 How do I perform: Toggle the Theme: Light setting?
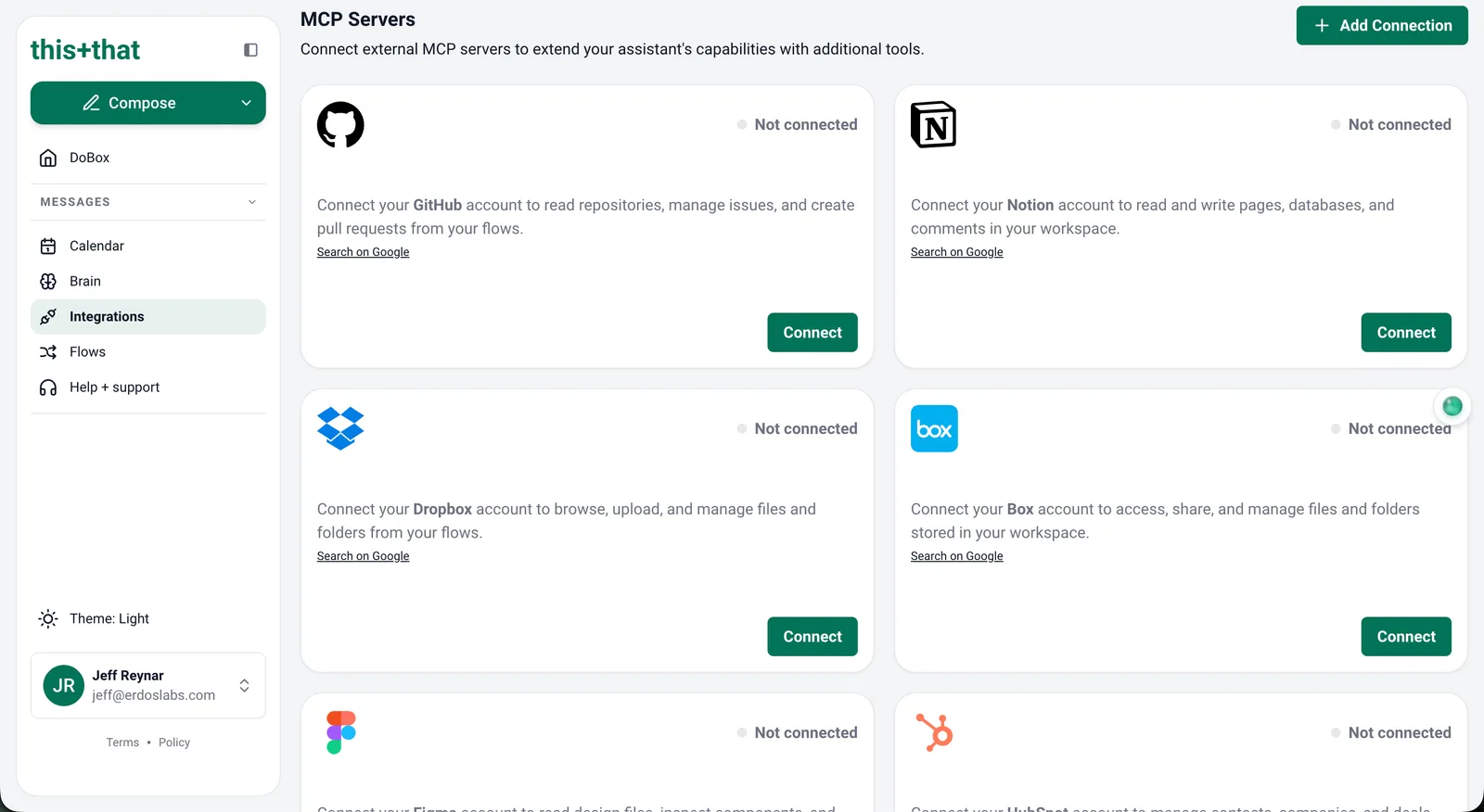click(x=148, y=618)
